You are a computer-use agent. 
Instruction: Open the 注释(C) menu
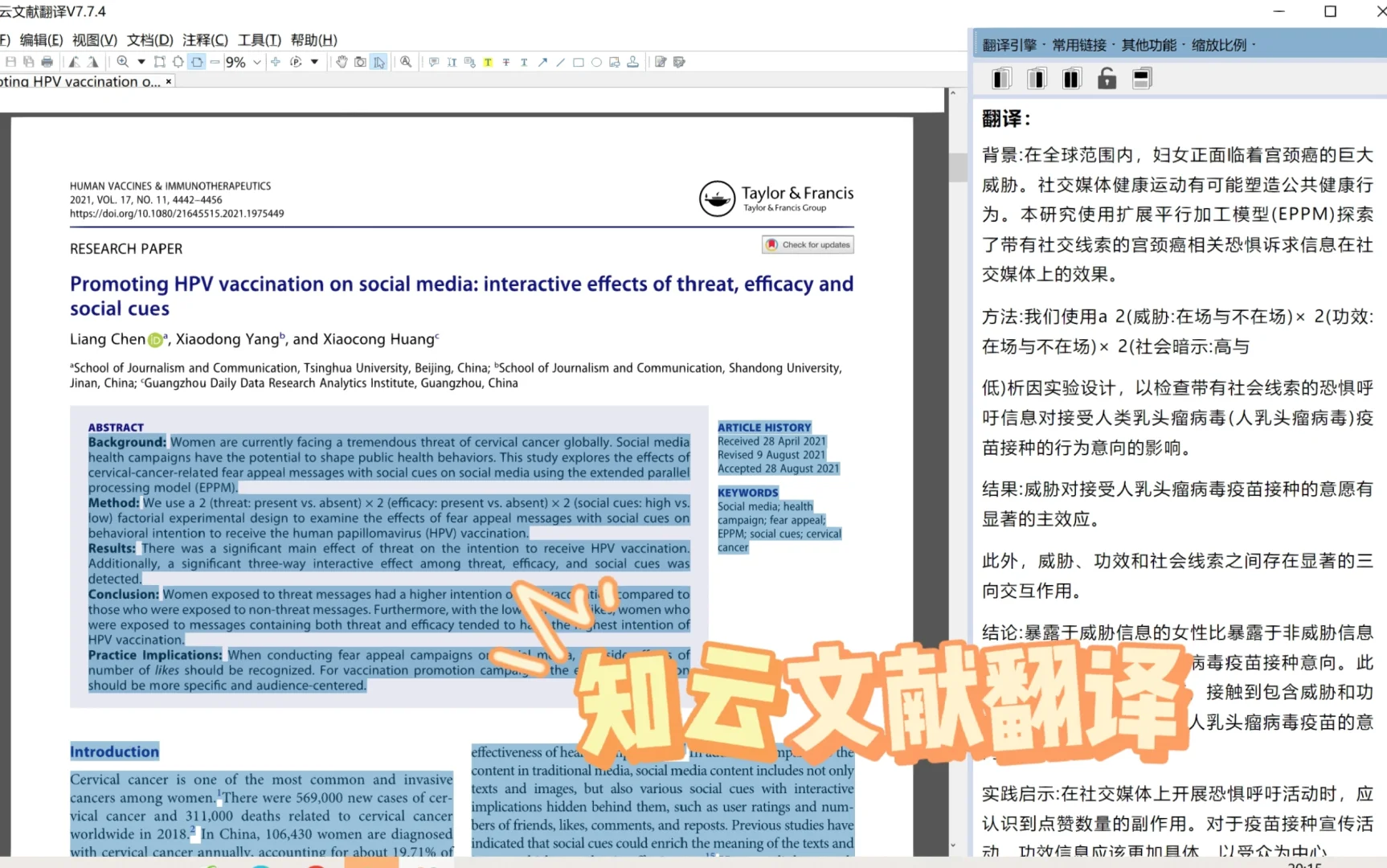pos(205,39)
